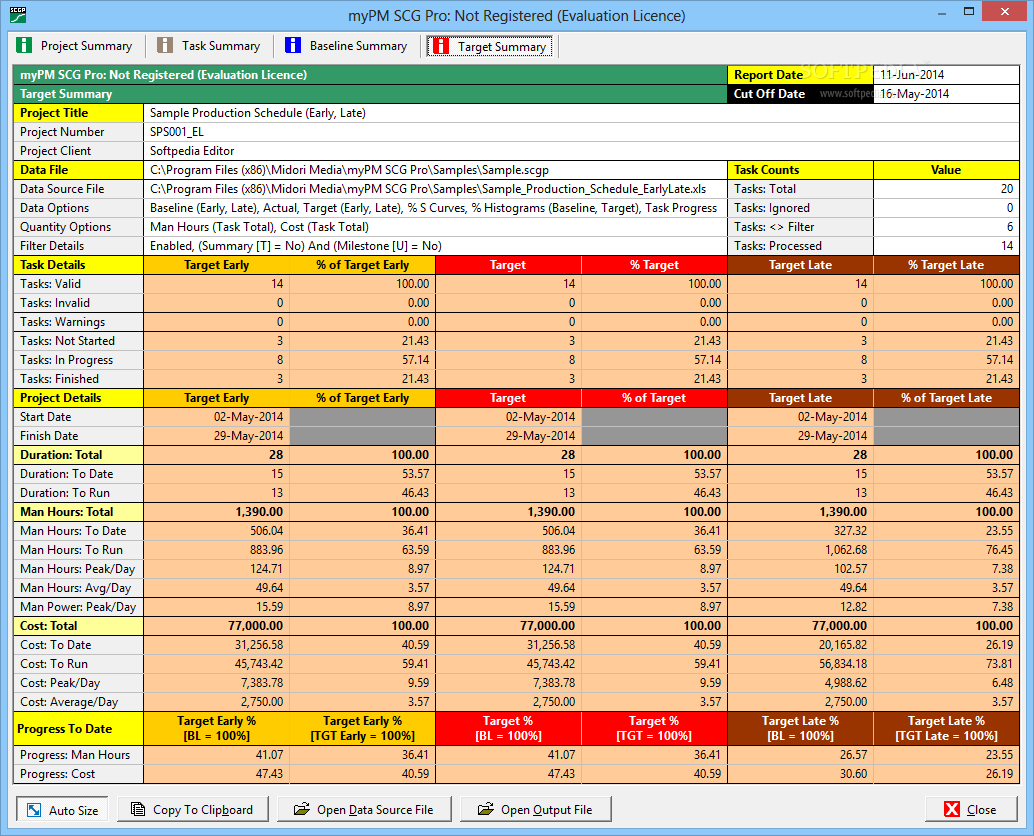Click the Open Data Source File button
1034x836 pixels.
point(364,809)
